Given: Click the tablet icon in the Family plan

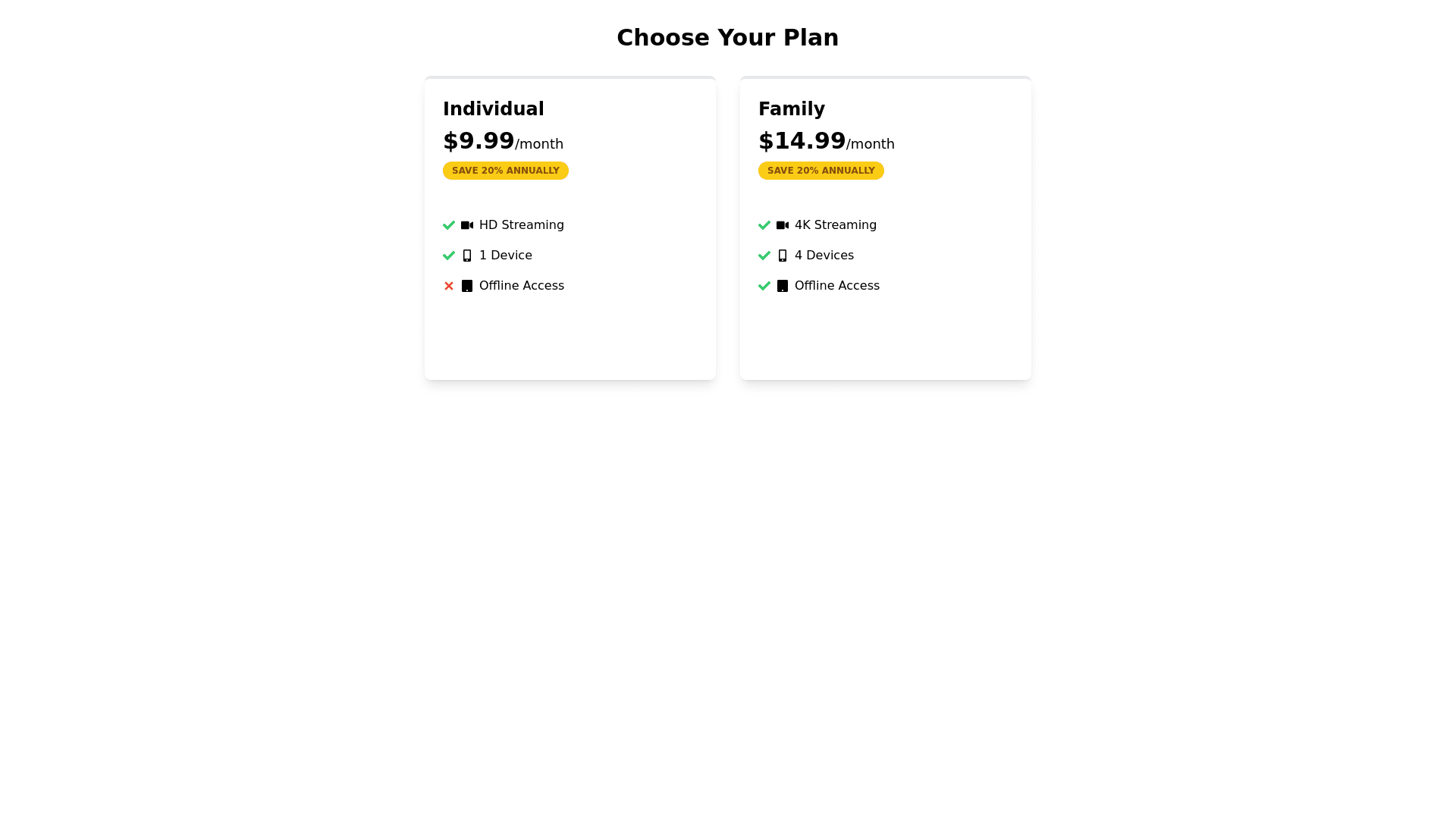Looking at the screenshot, I should pos(783,286).
